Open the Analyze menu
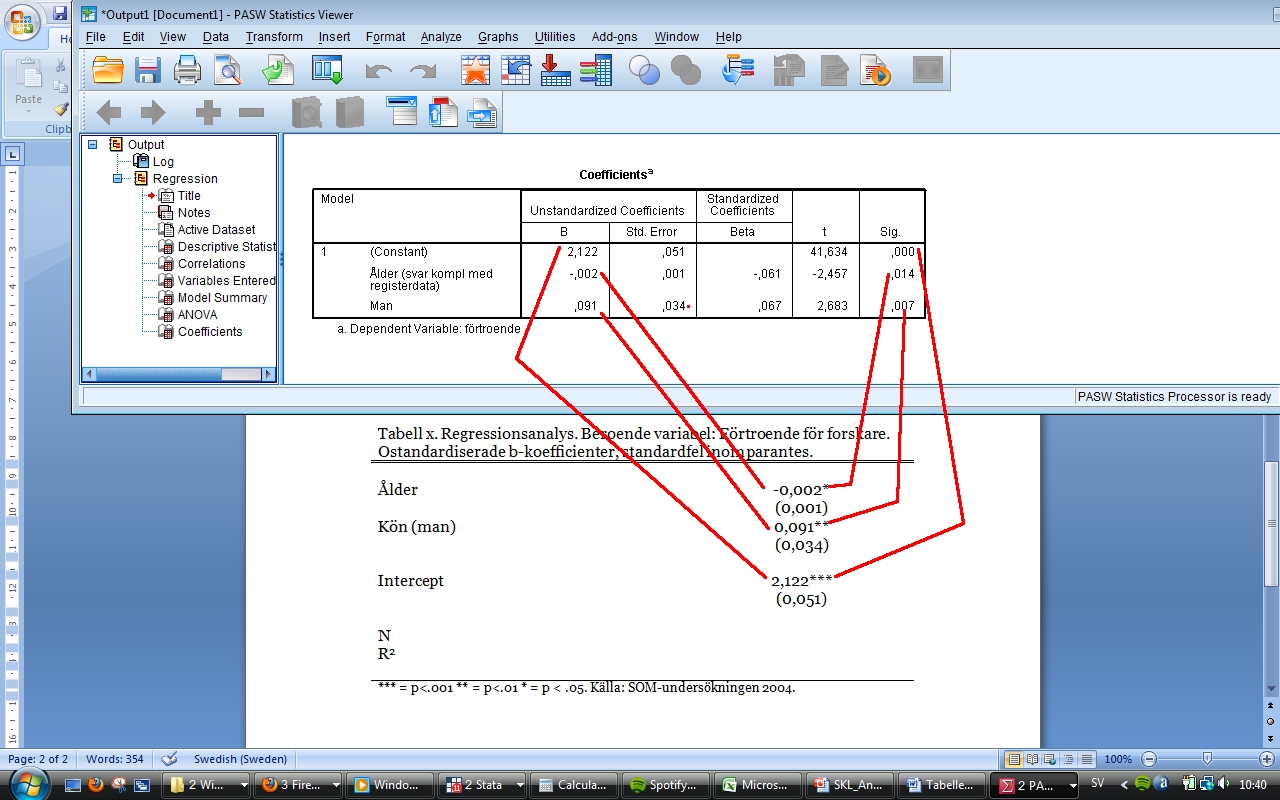 coord(440,37)
